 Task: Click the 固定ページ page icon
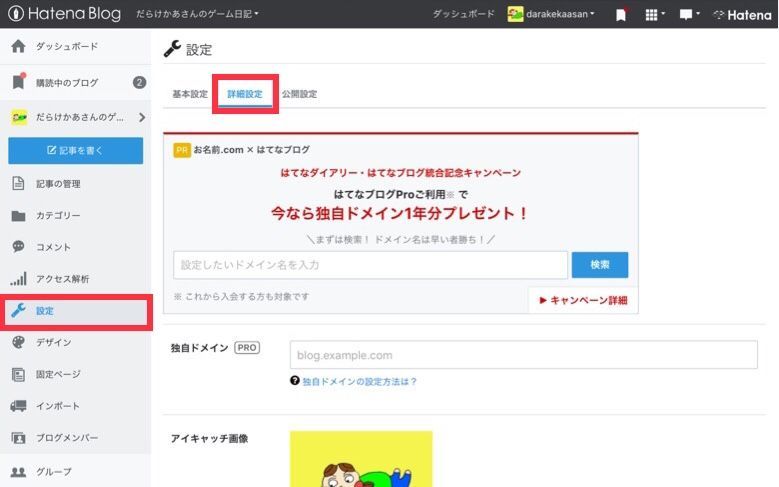point(18,374)
